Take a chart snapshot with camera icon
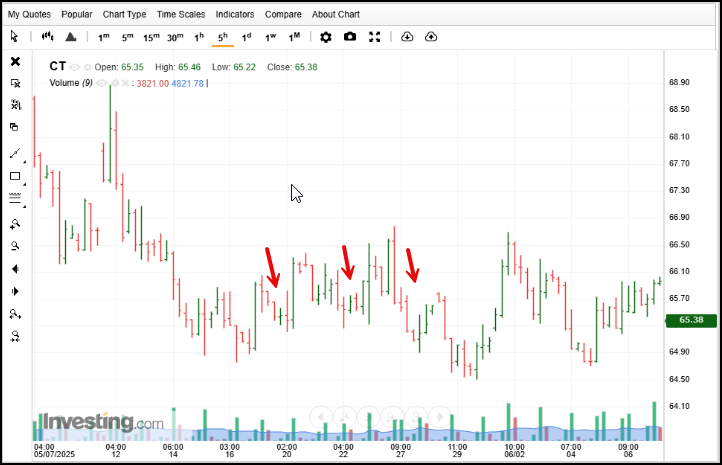Viewport: 722px width, 465px height. pos(350,36)
